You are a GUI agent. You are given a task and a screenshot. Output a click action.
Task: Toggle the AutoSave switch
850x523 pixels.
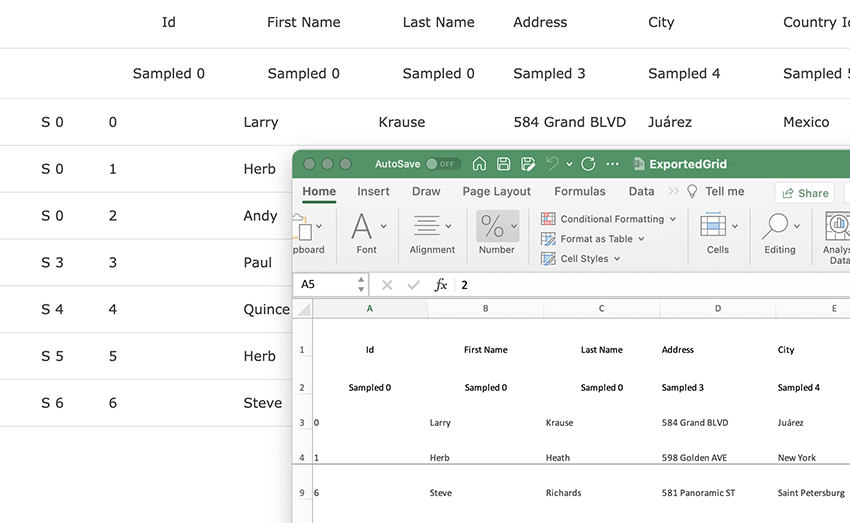click(x=442, y=164)
